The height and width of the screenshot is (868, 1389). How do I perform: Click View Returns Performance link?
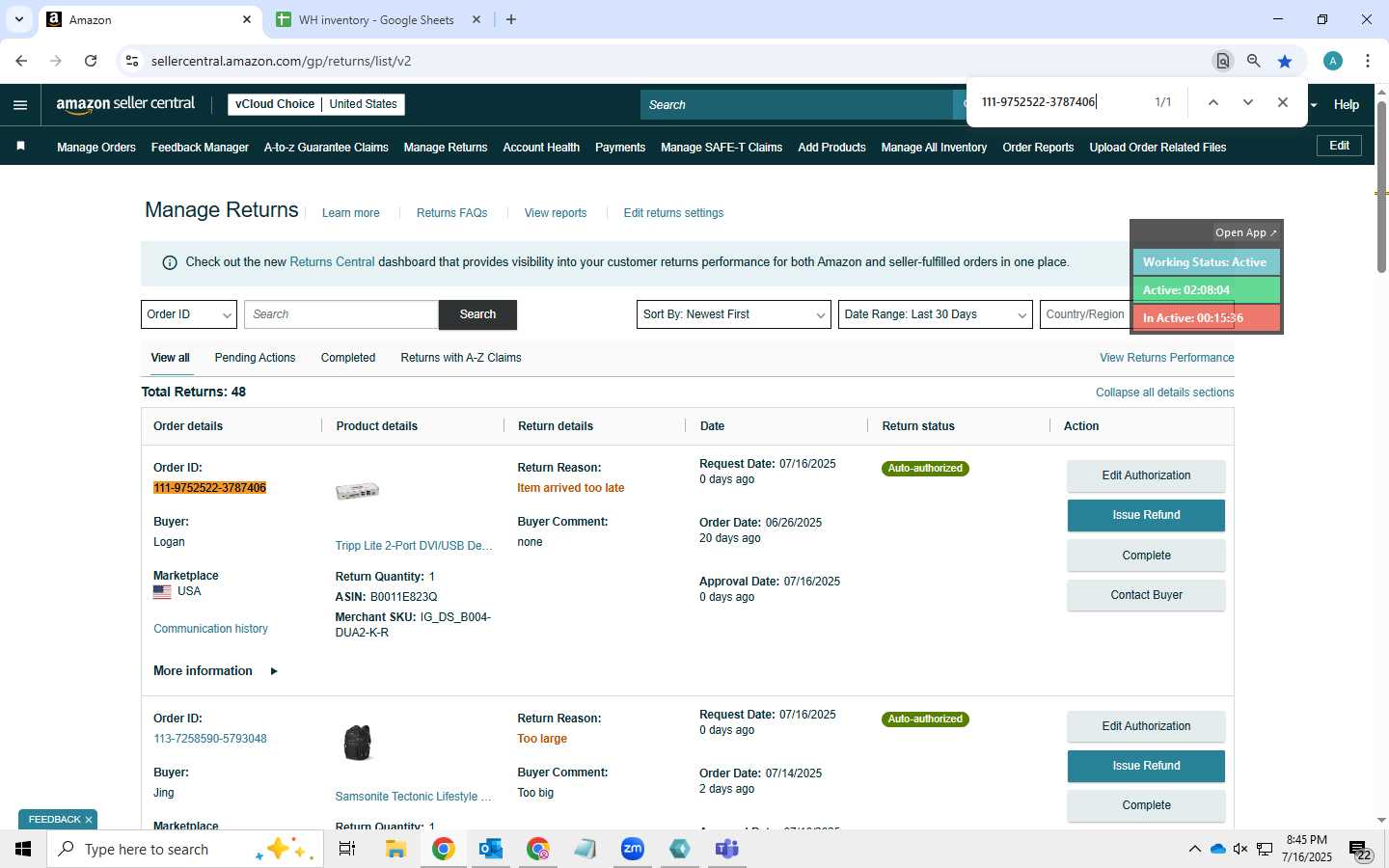click(1166, 358)
